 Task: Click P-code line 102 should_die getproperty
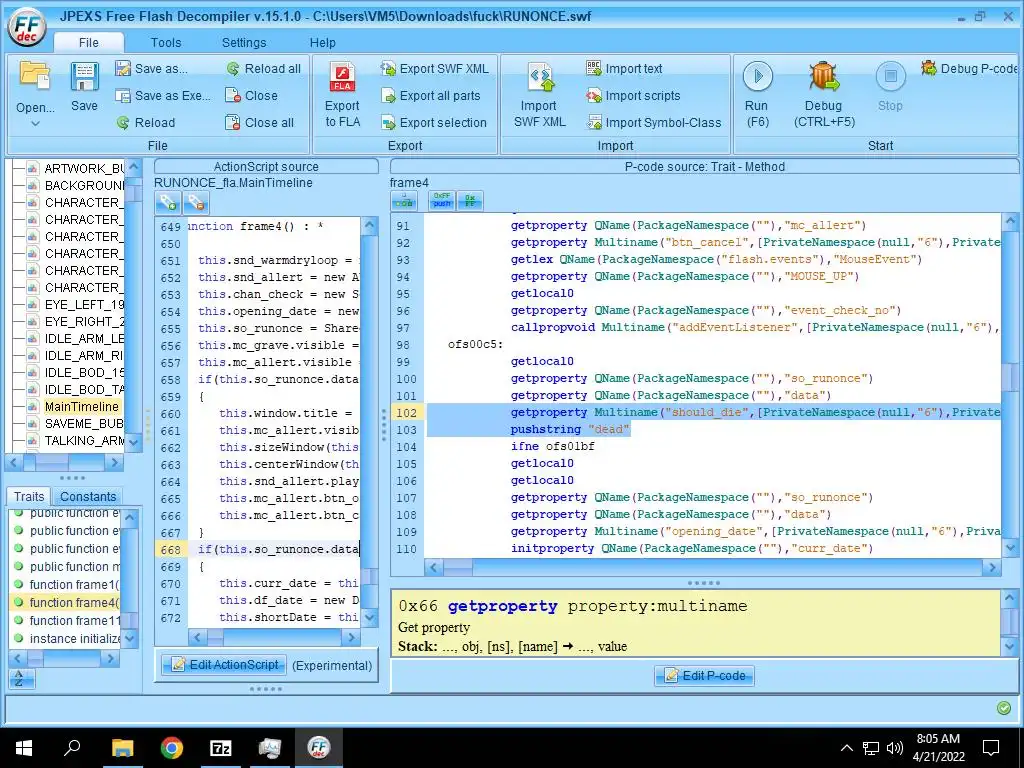[755, 412]
